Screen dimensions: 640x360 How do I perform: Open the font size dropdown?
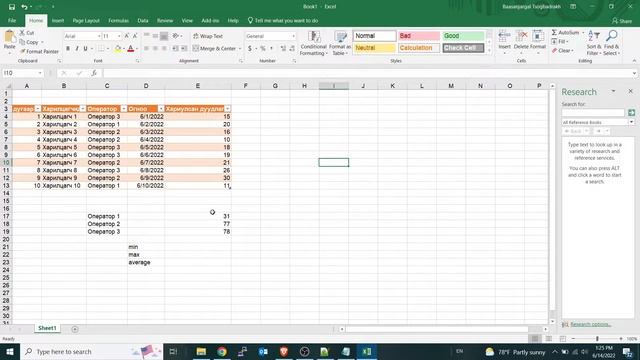coord(119,36)
